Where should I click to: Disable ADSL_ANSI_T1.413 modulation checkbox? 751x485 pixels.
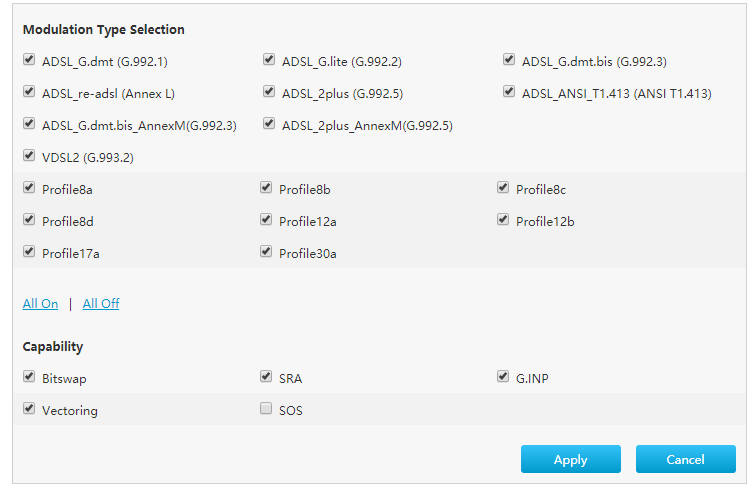pos(509,91)
